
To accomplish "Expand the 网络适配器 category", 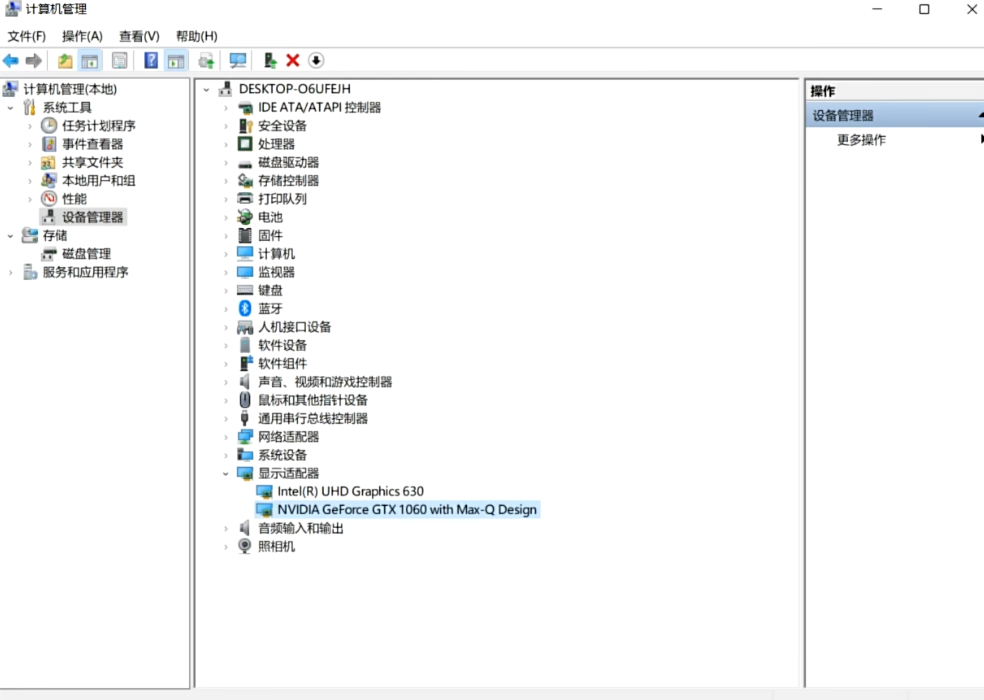I will [x=227, y=437].
